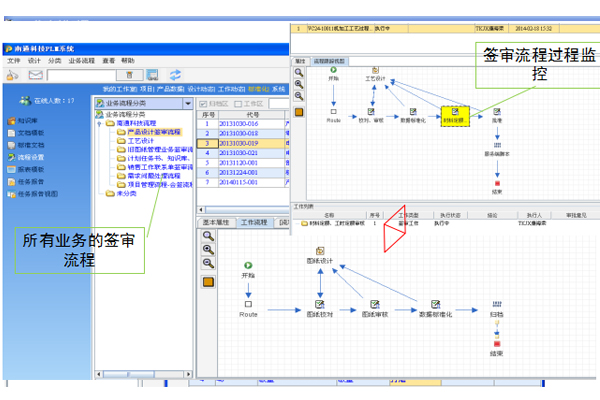The image size is (600, 400).
Task: Select the row with code 20140115-001
Action: (x=243, y=183)
